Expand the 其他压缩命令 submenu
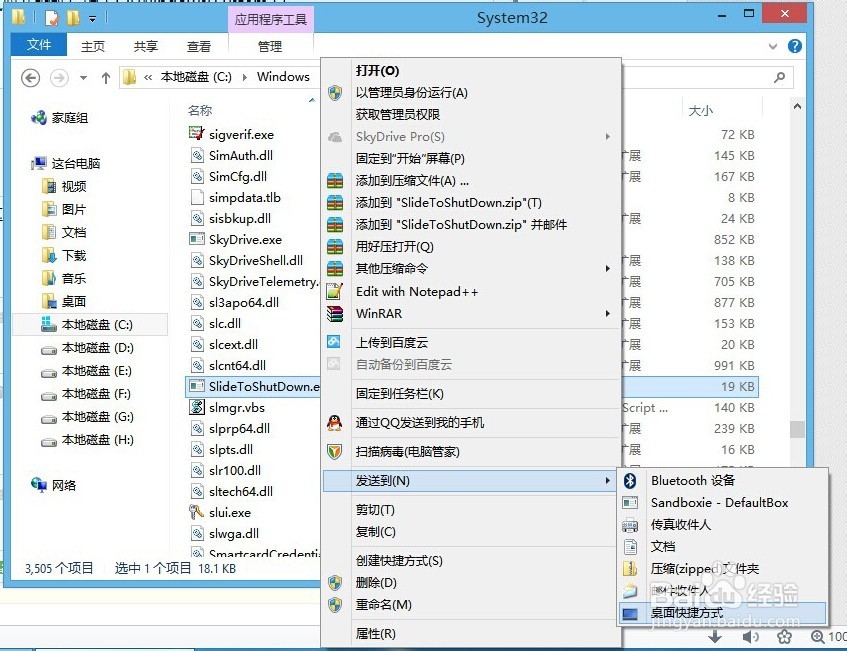Screen dimensions: 847x651 607,268
